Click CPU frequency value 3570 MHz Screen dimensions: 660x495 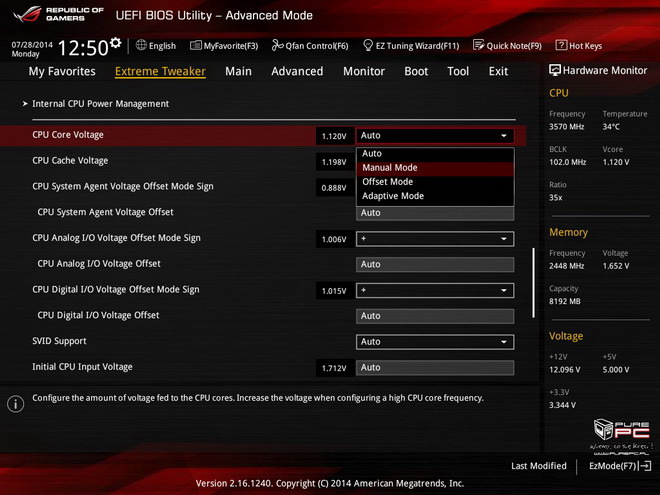pos(567,127)
